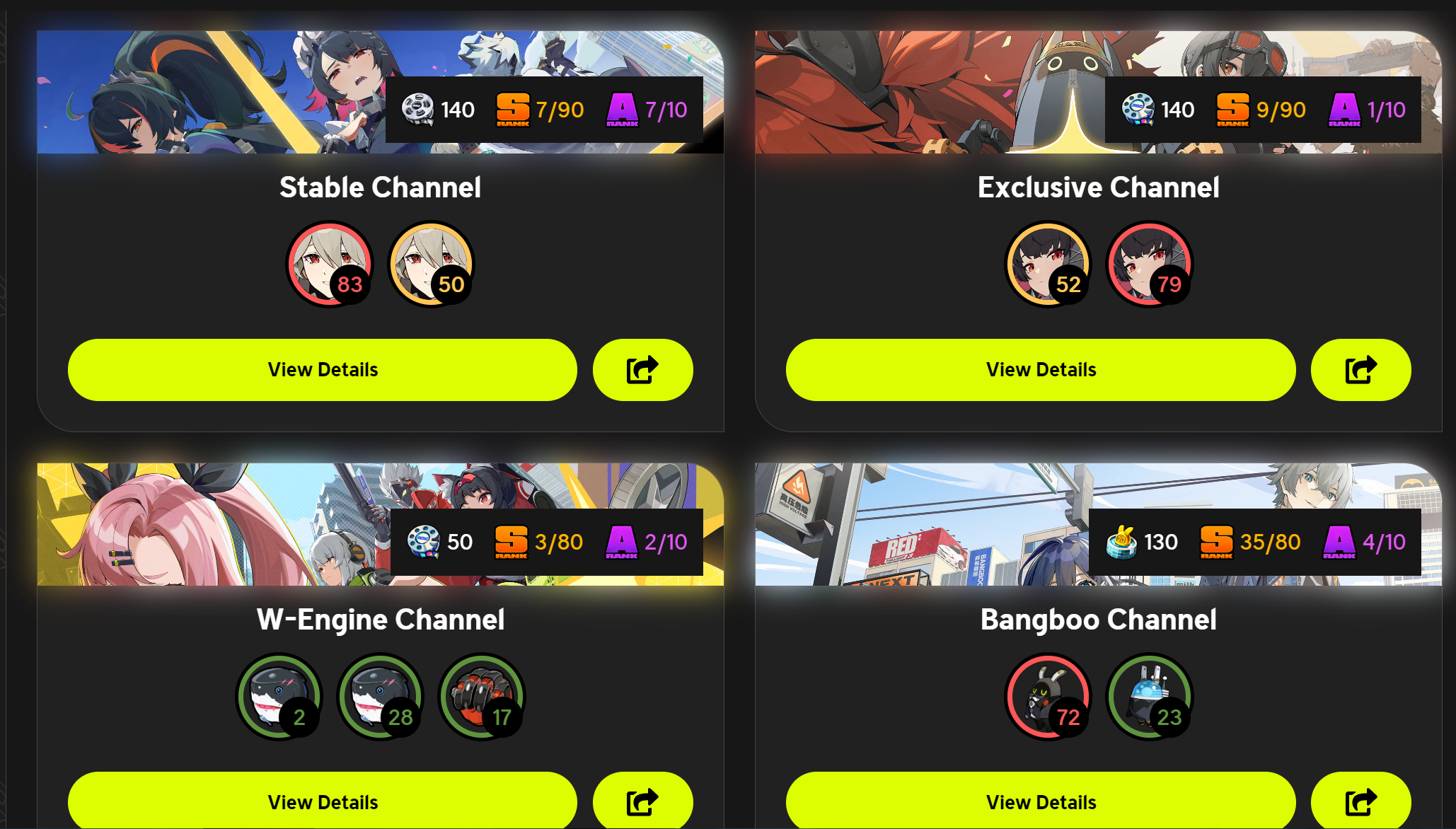Image resolution: width=1456 pixels, height=829 pixels.
Task: Click the Stable Channel banner image
Action: pyautogui.click(x=212, y=92)
